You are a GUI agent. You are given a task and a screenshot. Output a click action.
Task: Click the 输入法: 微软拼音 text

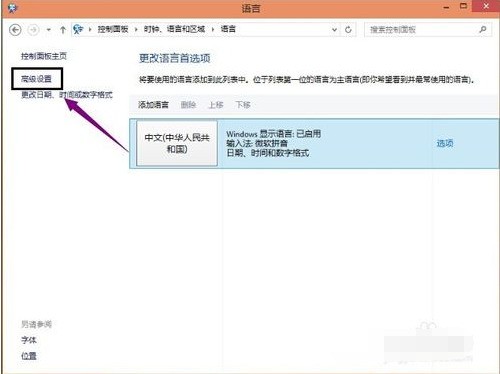(257, 144)
